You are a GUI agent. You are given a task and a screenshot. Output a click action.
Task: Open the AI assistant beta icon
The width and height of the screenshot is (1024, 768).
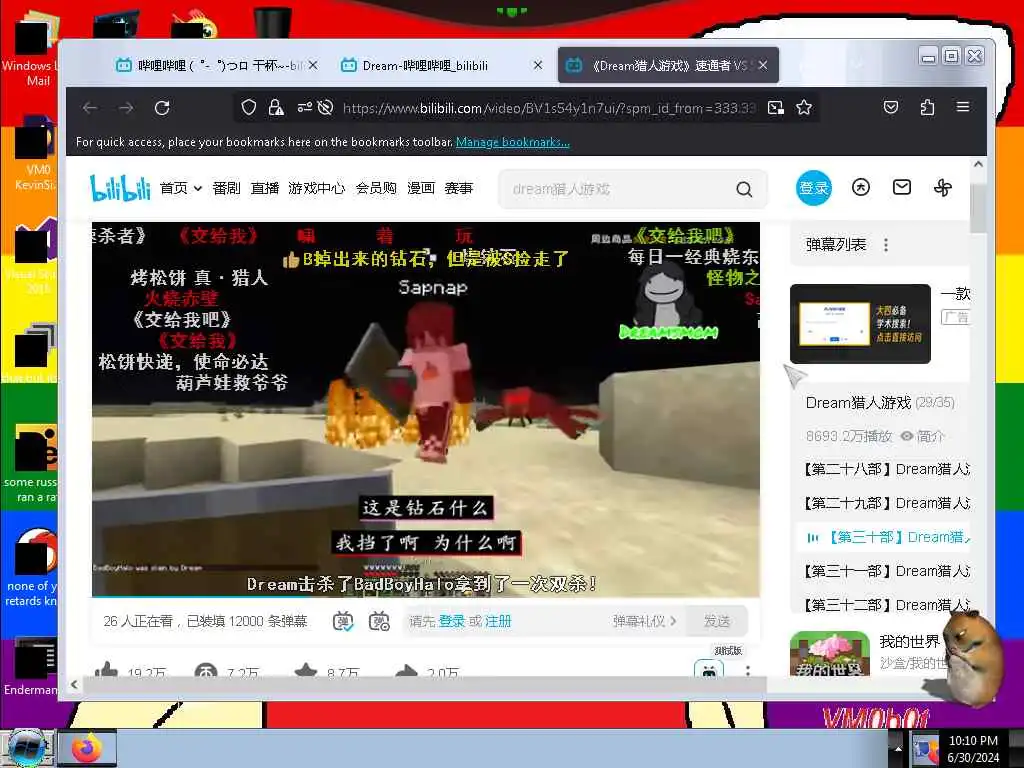tap(709, 669)
